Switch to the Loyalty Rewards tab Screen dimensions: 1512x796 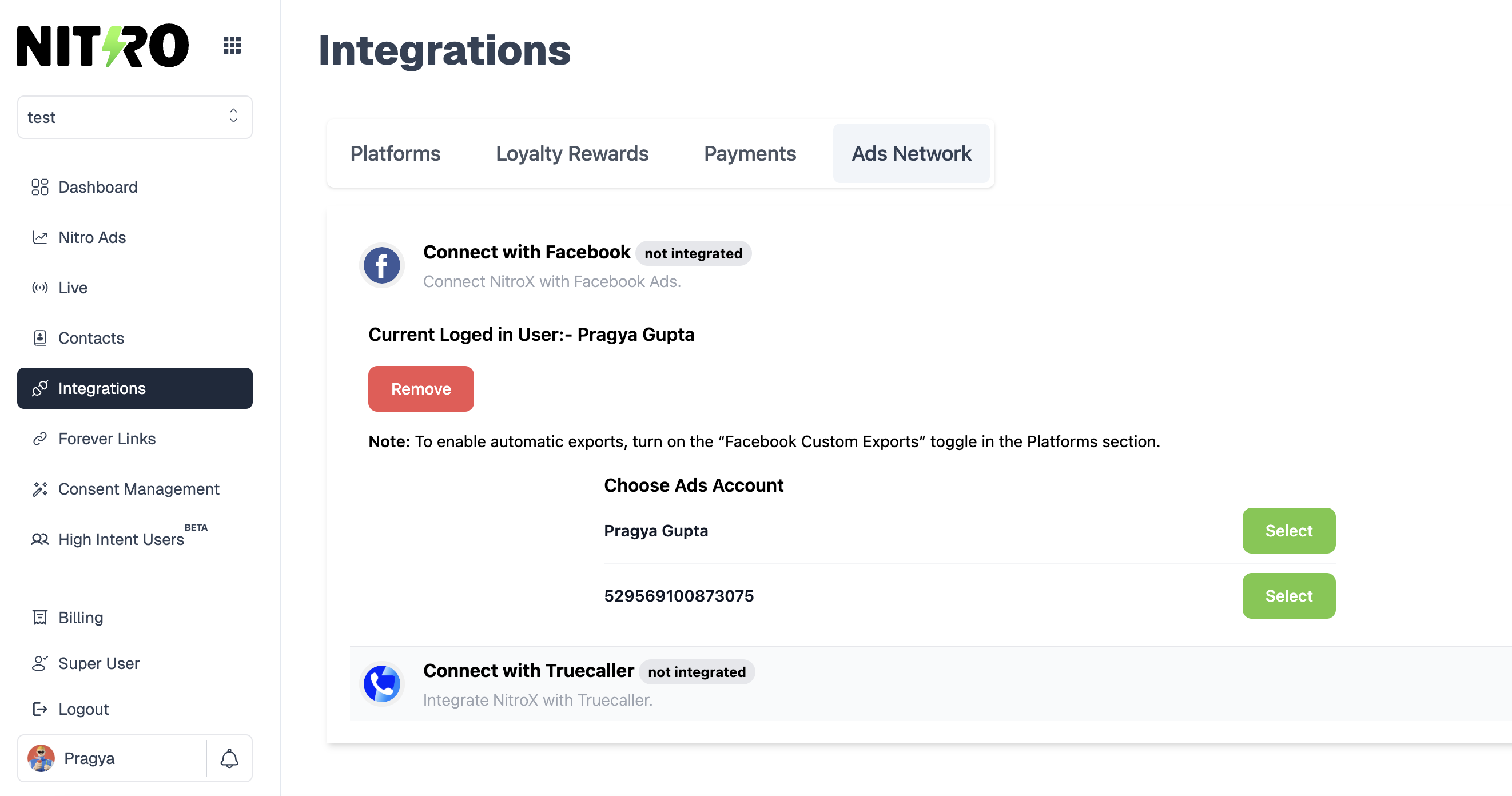(x=572, y=153)
